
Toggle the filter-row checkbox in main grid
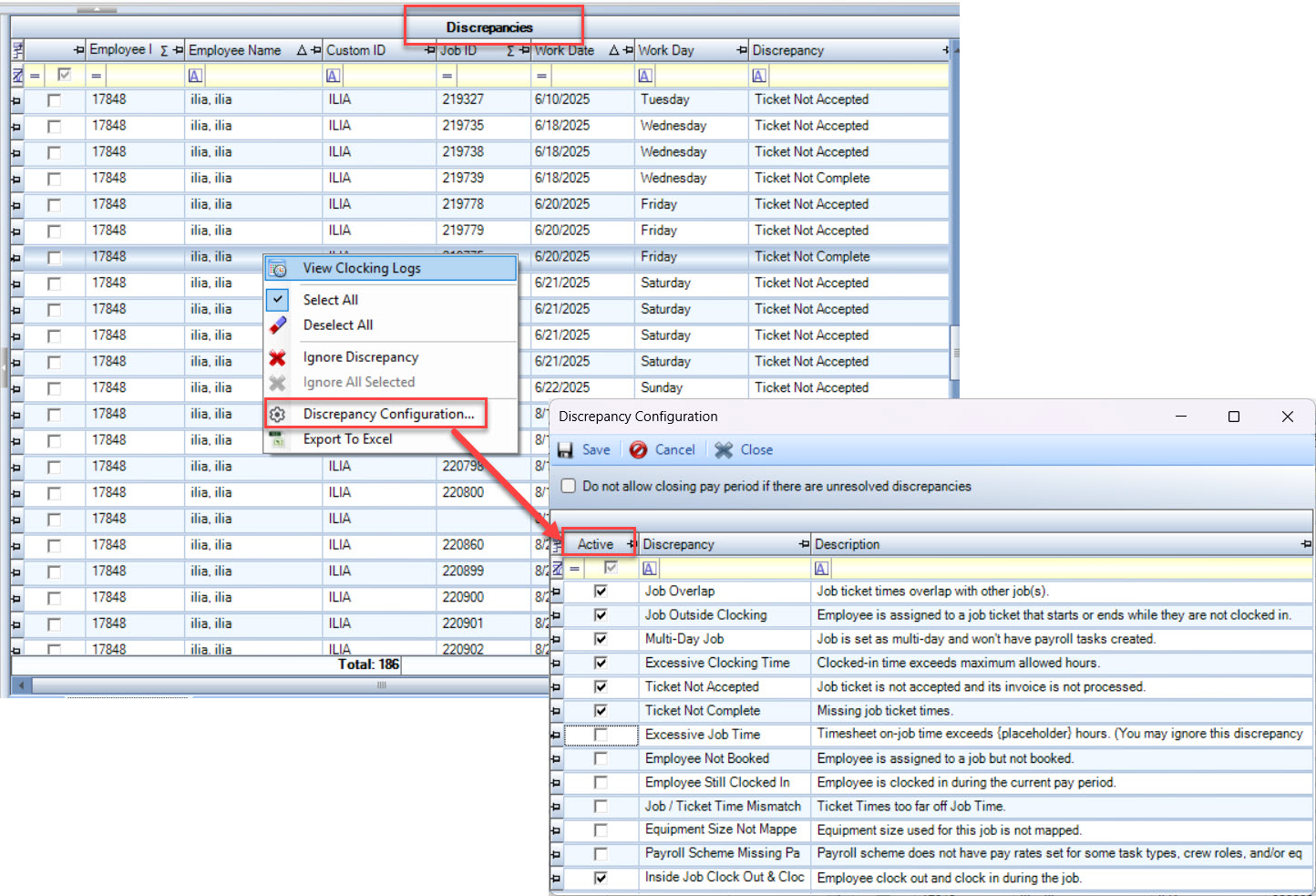click(64, 76)
